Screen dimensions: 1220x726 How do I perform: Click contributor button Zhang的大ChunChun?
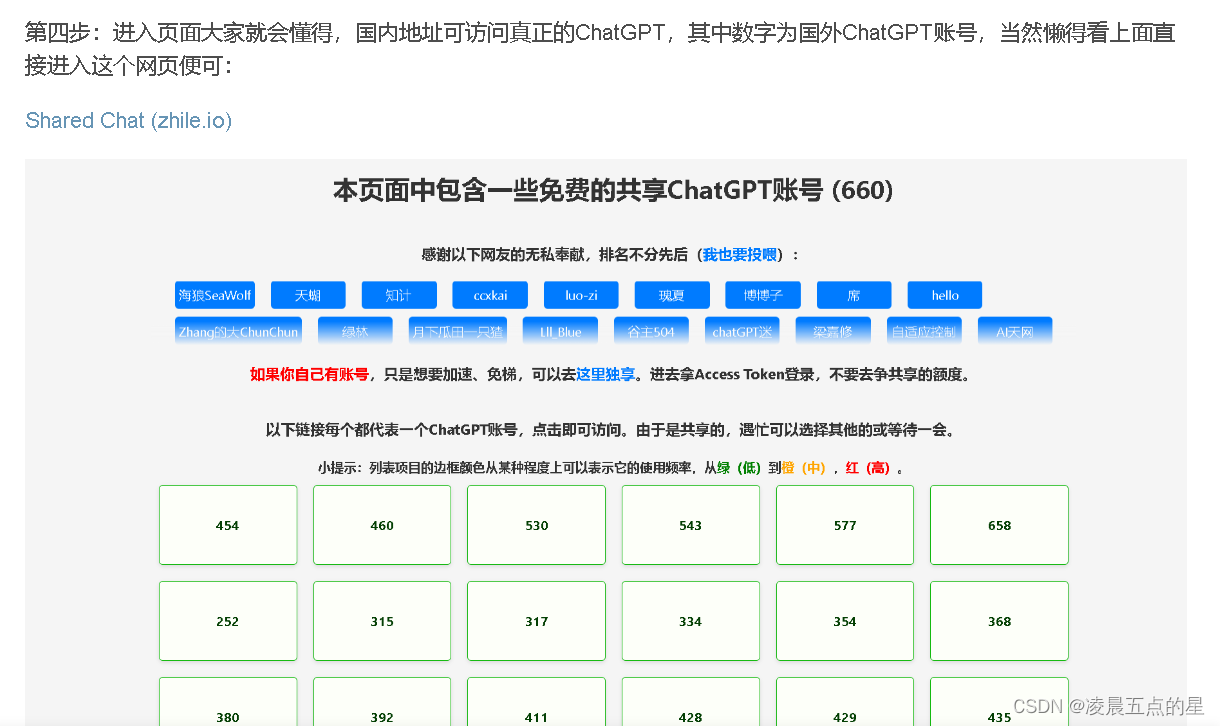(238, 332)
